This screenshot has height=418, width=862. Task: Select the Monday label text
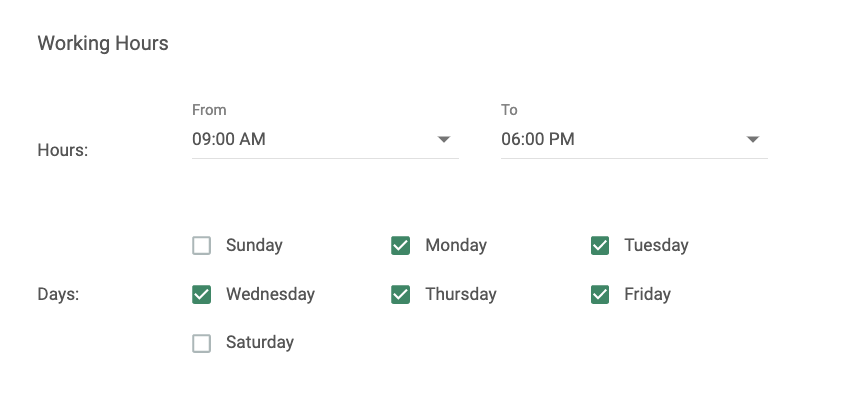click(x=456, y=245)
